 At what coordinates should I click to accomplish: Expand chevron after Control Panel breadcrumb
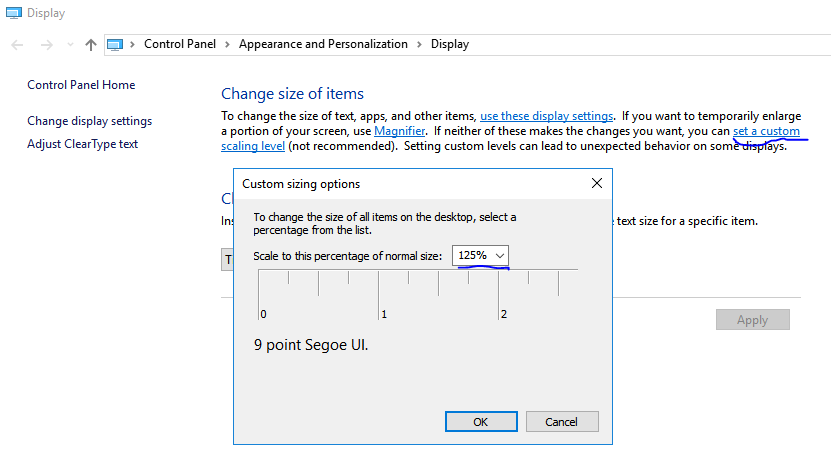227,44
